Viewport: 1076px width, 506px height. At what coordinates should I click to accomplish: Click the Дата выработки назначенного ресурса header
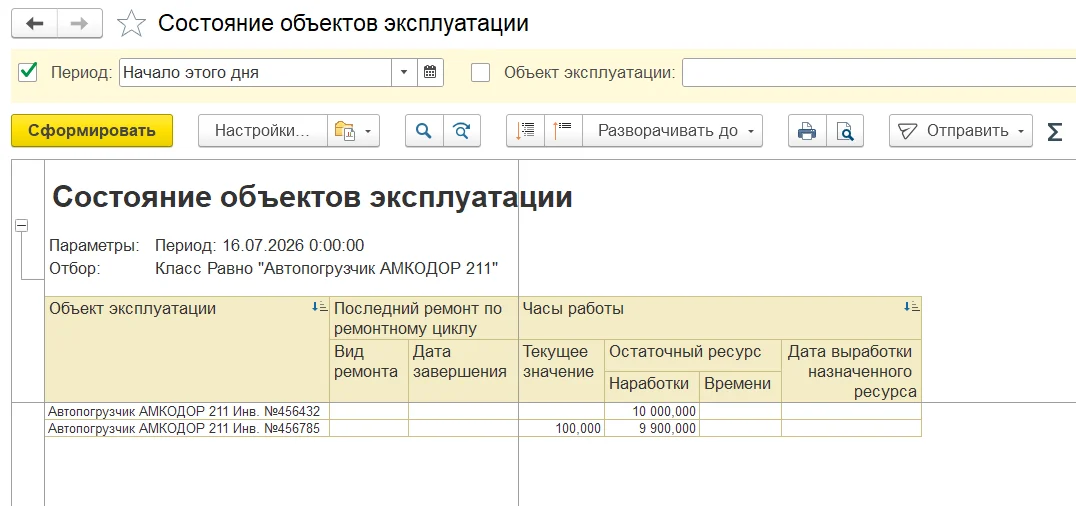coord(852,371)
